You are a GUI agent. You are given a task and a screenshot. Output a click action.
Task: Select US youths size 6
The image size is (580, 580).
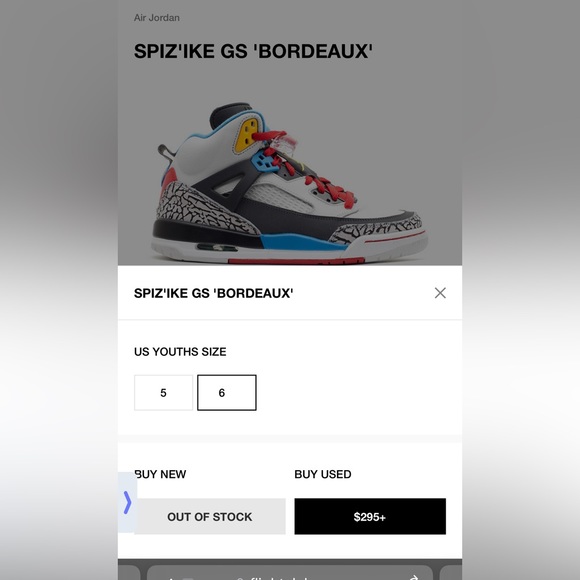pos(227,392)
